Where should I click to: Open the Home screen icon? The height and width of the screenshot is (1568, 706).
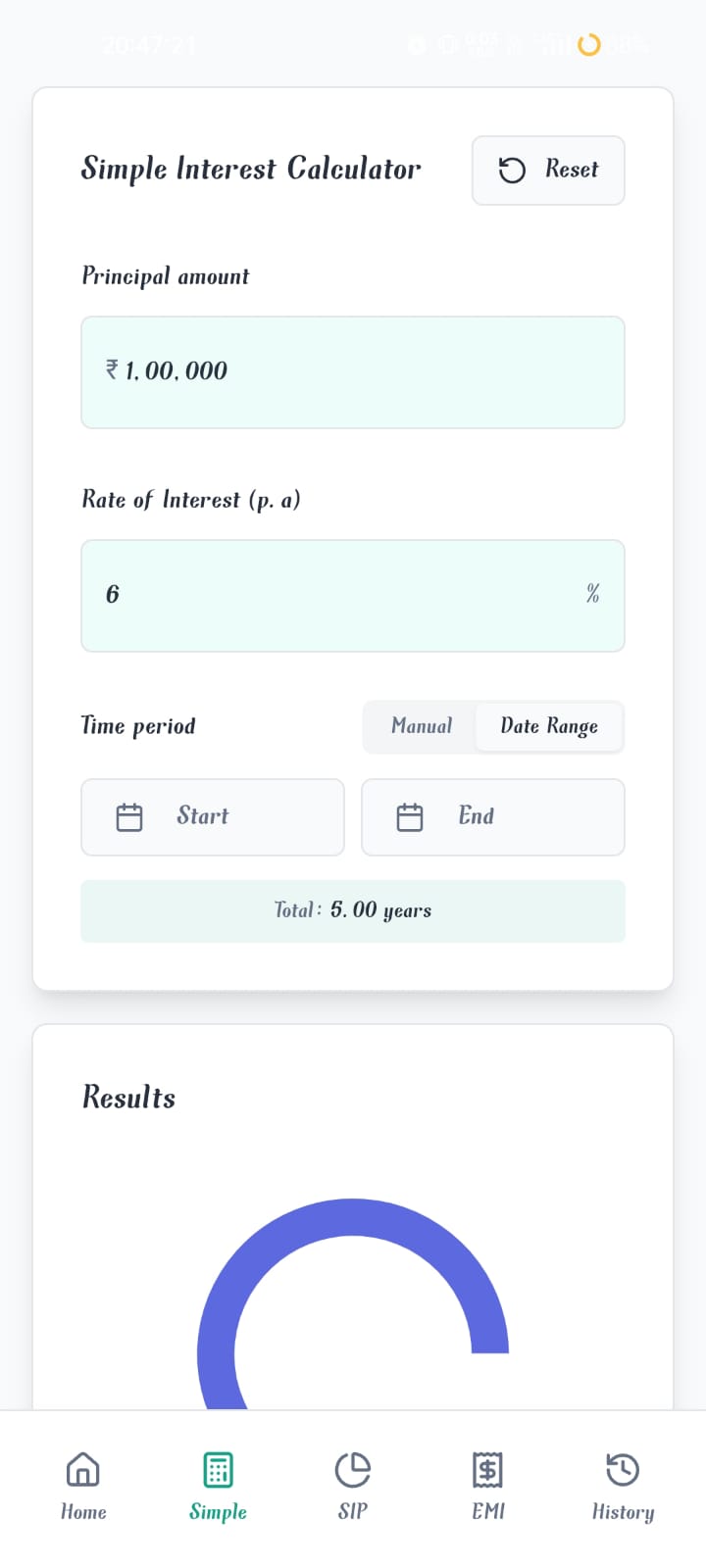pyautogui.click(x=83, y=1470)
